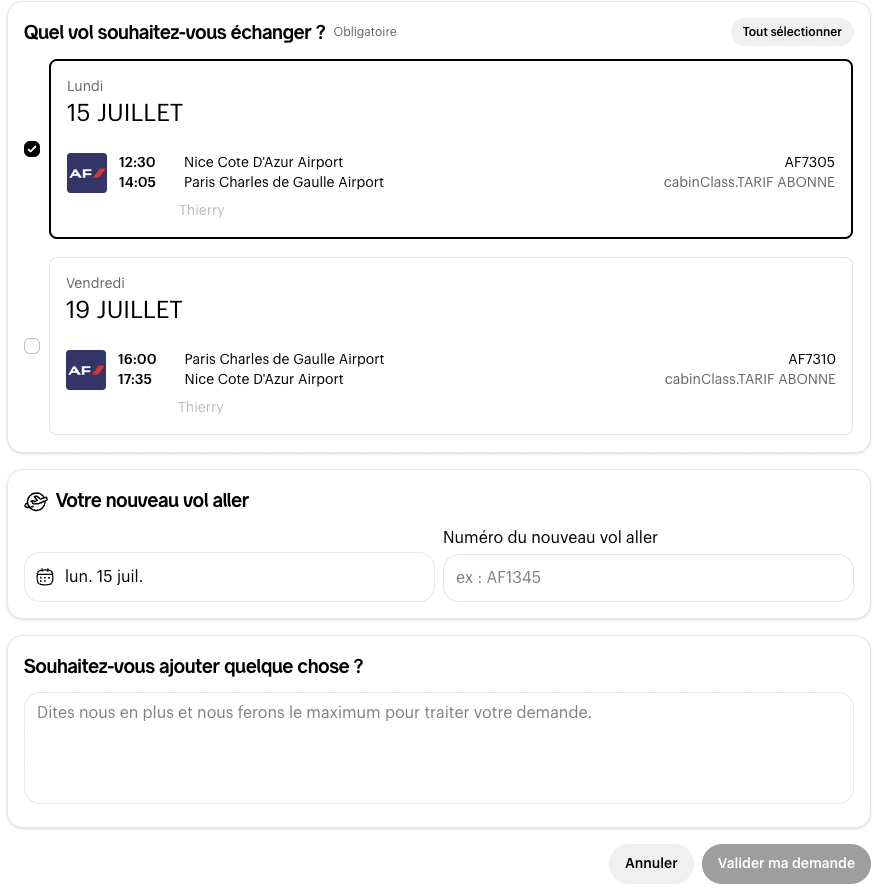The image size is (874, 888).
Task: Click the 'Numéro du nouveau vol aller' label
Action: 550,538
